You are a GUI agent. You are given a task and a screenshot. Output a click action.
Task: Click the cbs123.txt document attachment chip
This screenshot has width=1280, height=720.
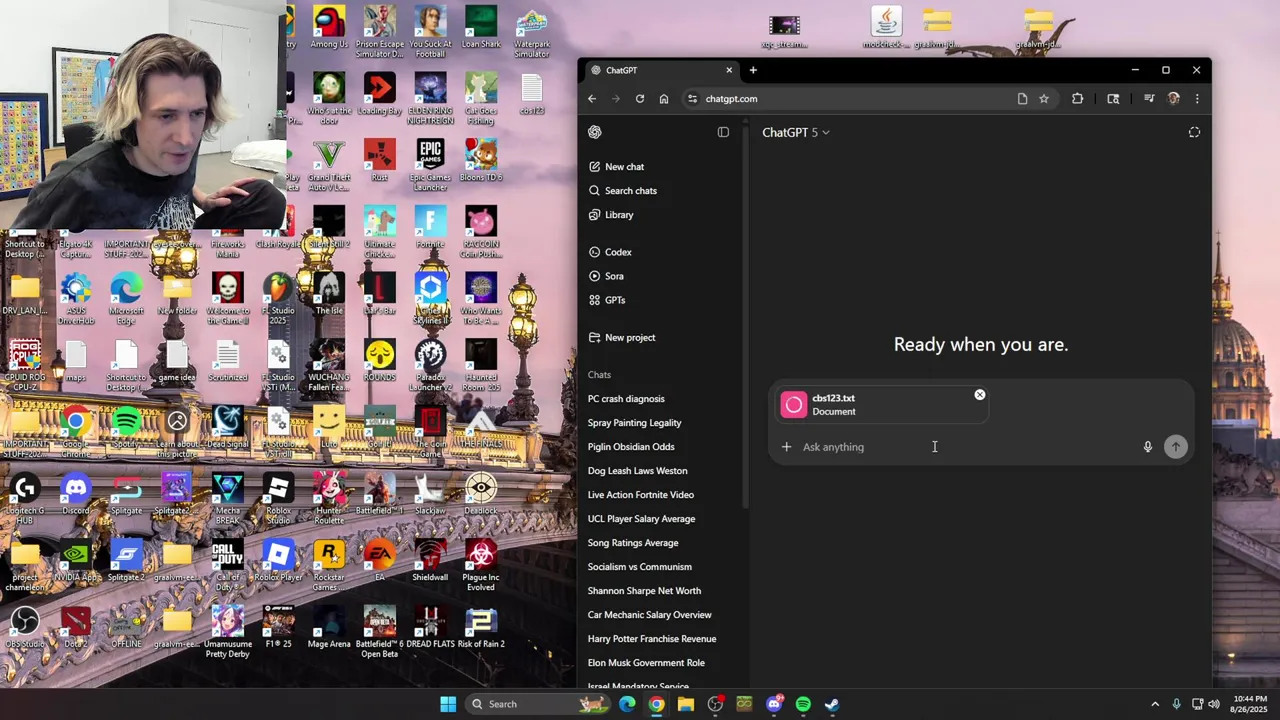pyautogui.click(x=882, y=405)
